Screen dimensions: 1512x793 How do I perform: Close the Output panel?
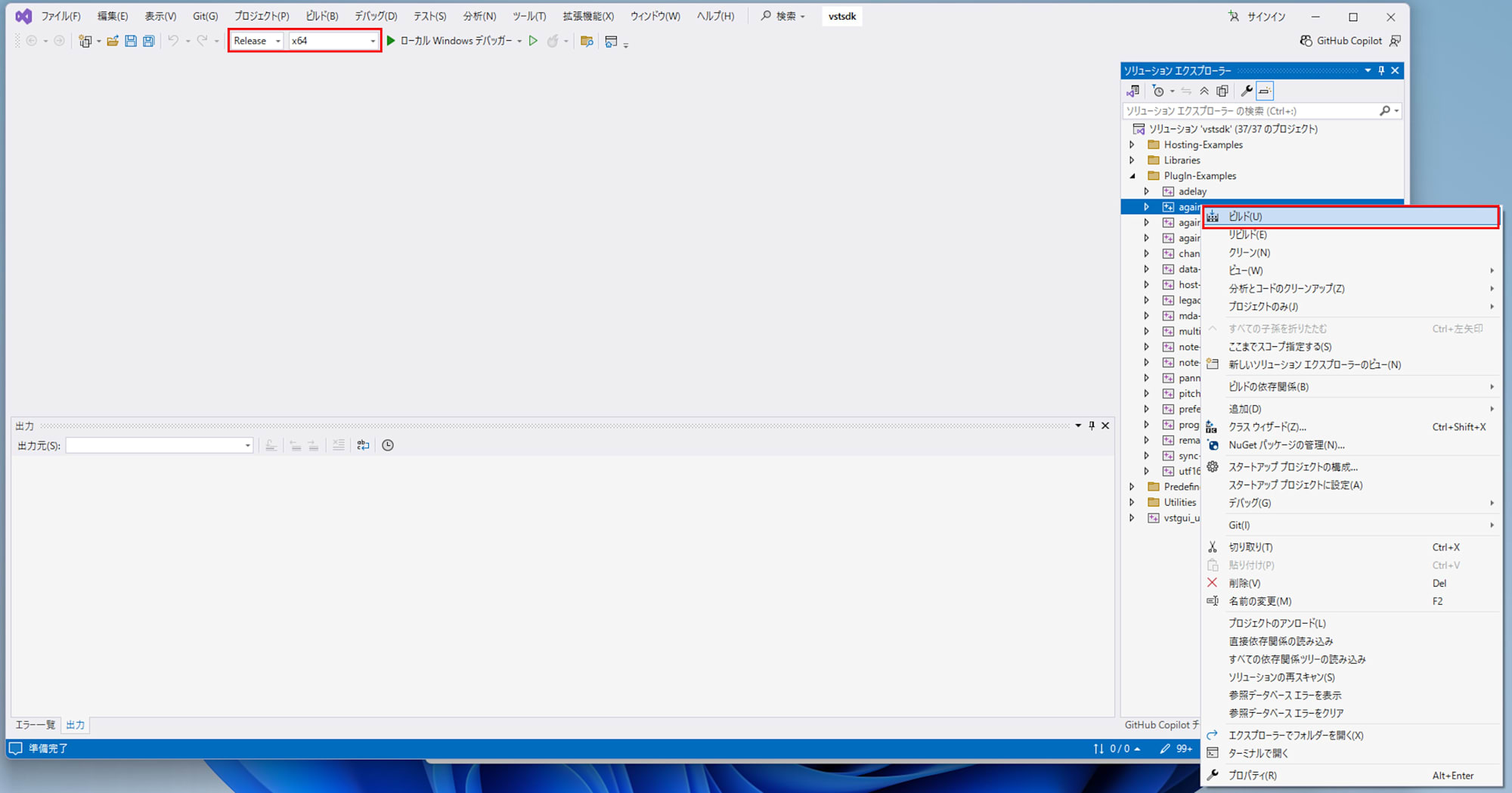1105,426
